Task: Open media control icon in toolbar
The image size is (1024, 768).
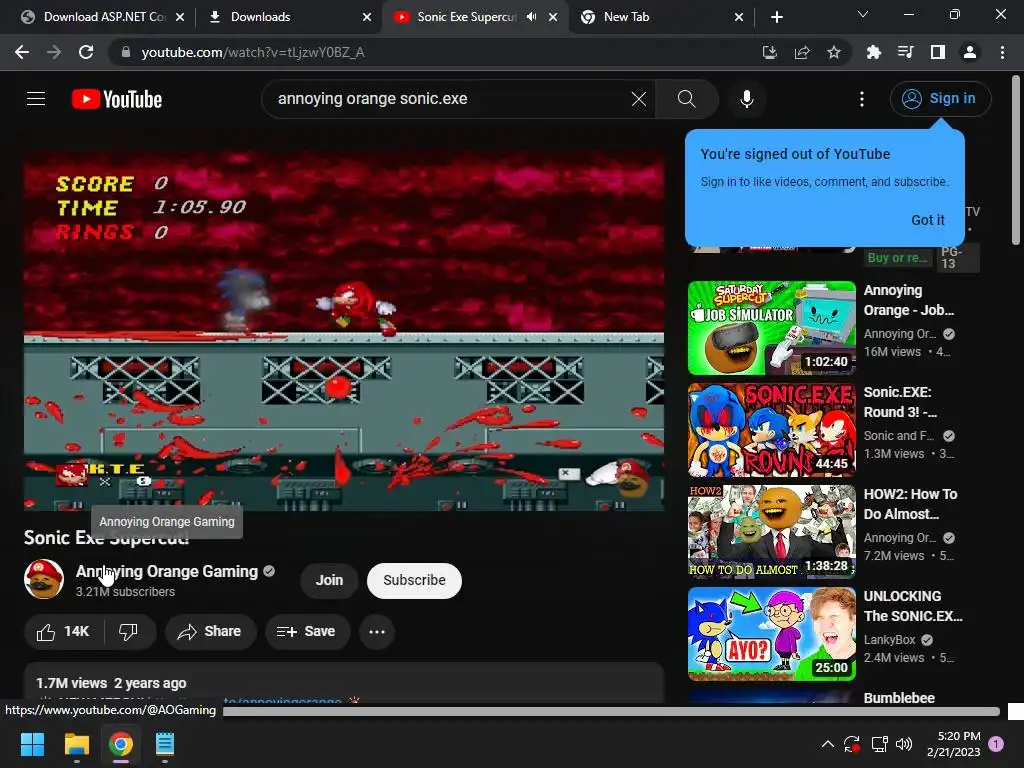Action: (905, 52)
